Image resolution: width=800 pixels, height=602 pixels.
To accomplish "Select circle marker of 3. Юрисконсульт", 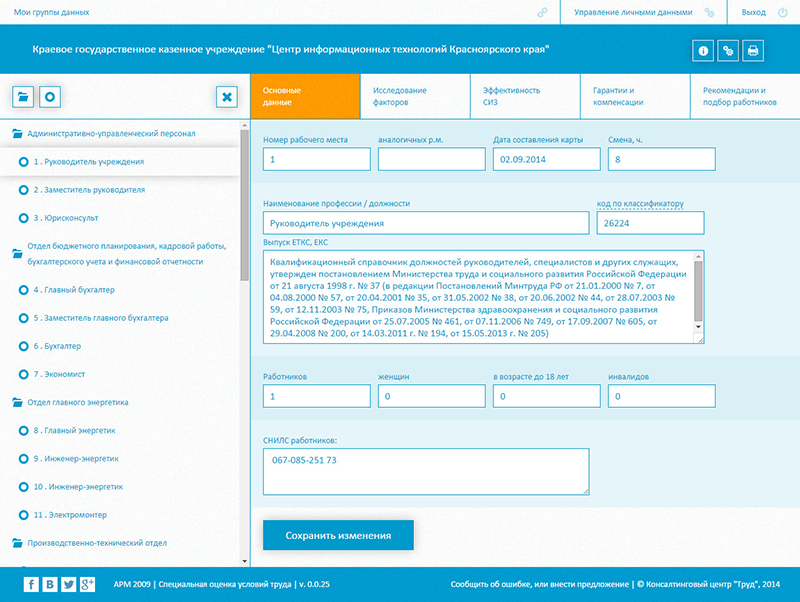I will [23, 218].
